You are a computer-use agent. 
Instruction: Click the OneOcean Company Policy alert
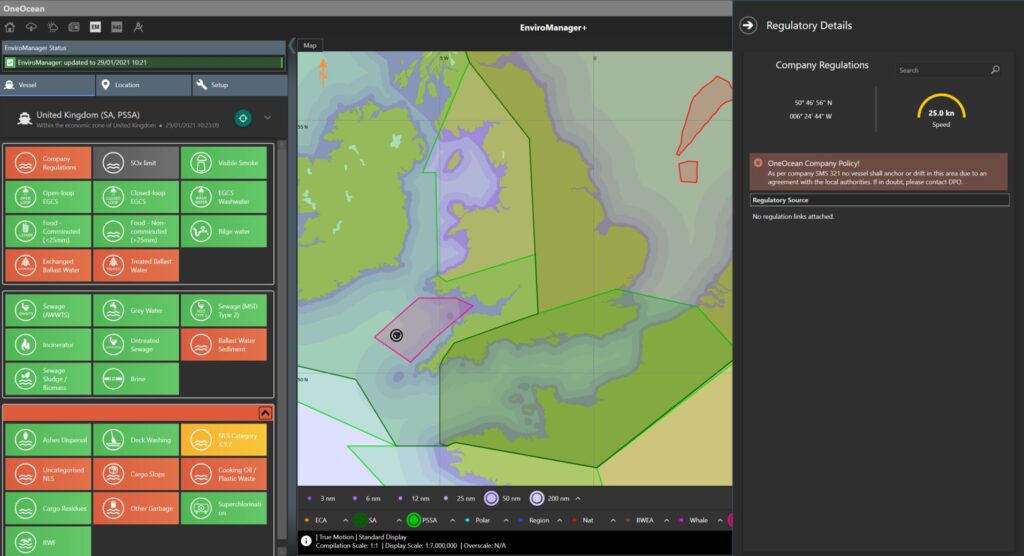point(878,172)
